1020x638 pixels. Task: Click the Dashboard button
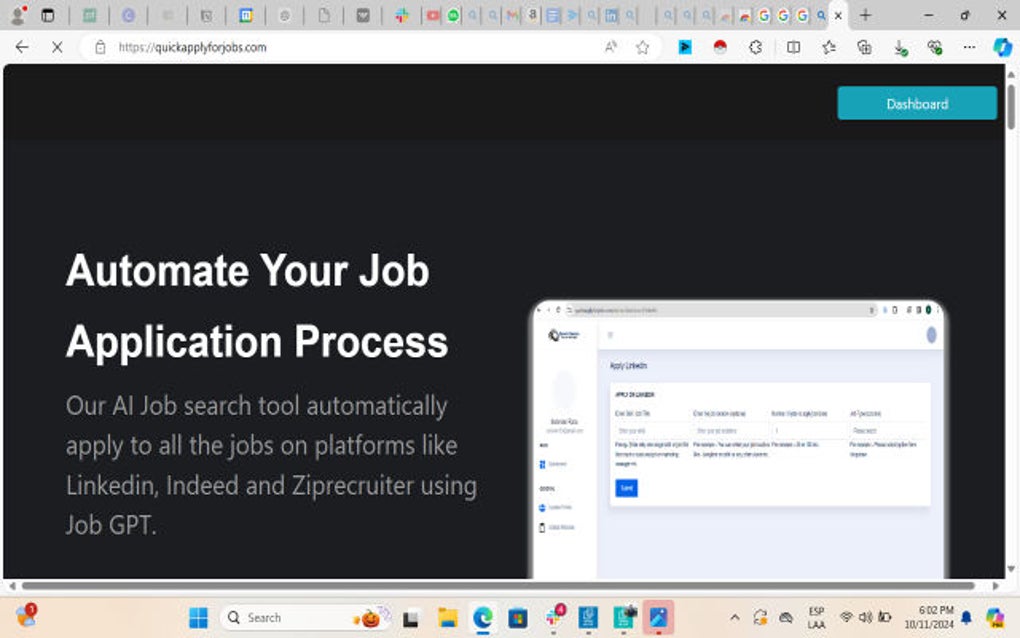tap(915, 103)
